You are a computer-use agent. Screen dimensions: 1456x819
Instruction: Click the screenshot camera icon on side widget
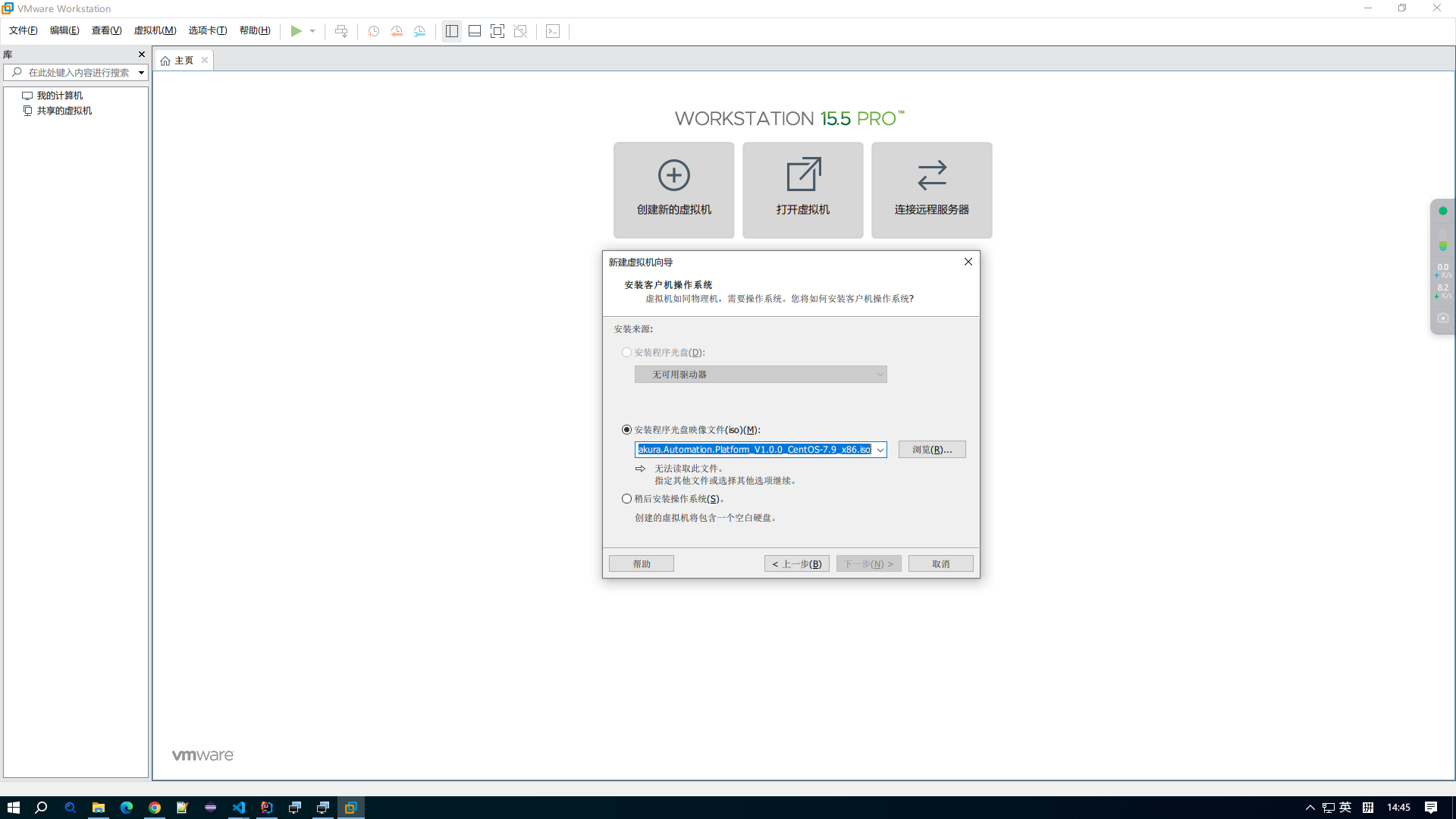pyautogui.click(x=1443, y=318)
